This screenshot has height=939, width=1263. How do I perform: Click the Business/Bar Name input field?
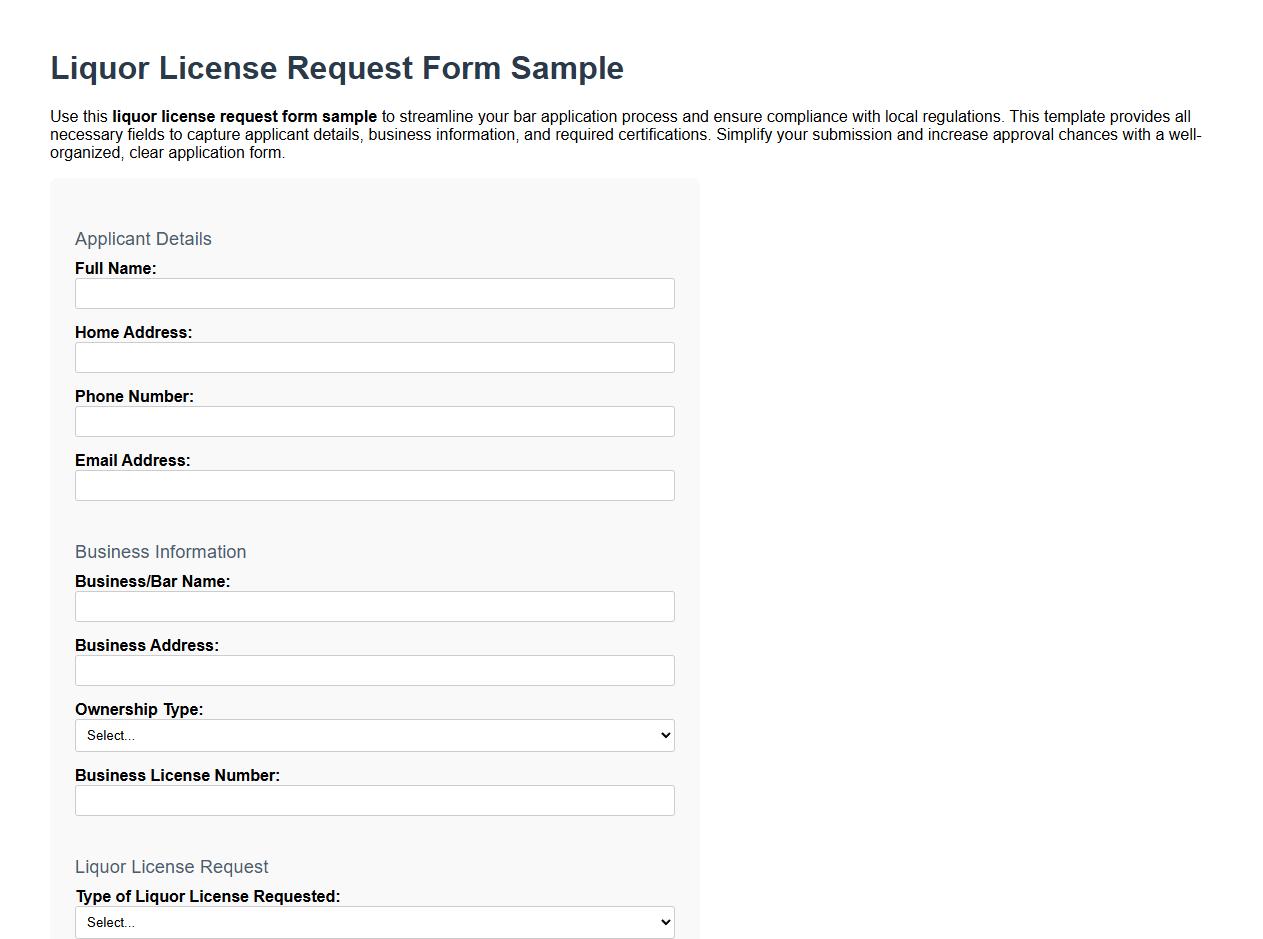[374, 606]
